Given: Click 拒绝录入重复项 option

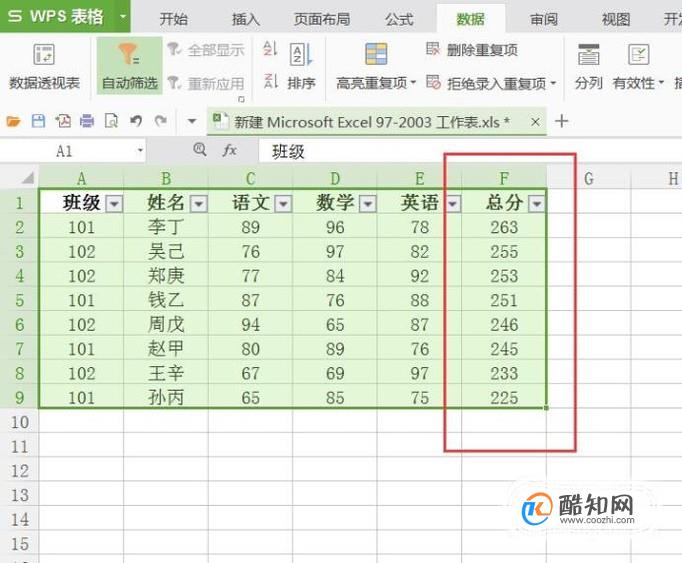Looking at the screenshot, I should click(486, 83).
